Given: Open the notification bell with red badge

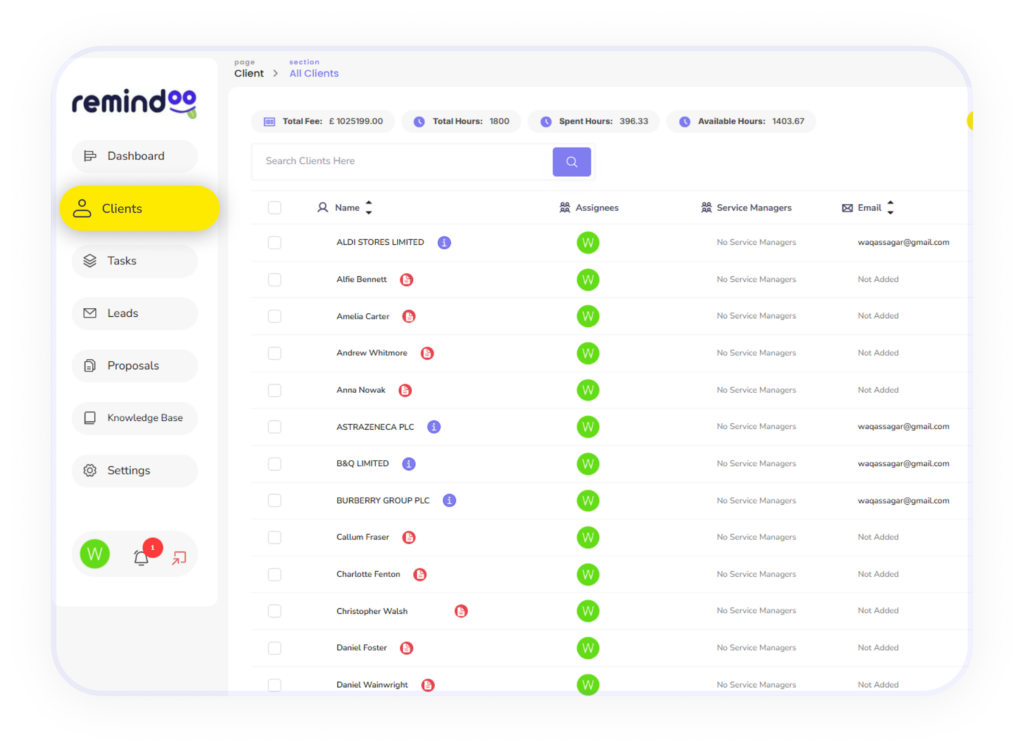Looking at the screenshot, I should 141,557.
